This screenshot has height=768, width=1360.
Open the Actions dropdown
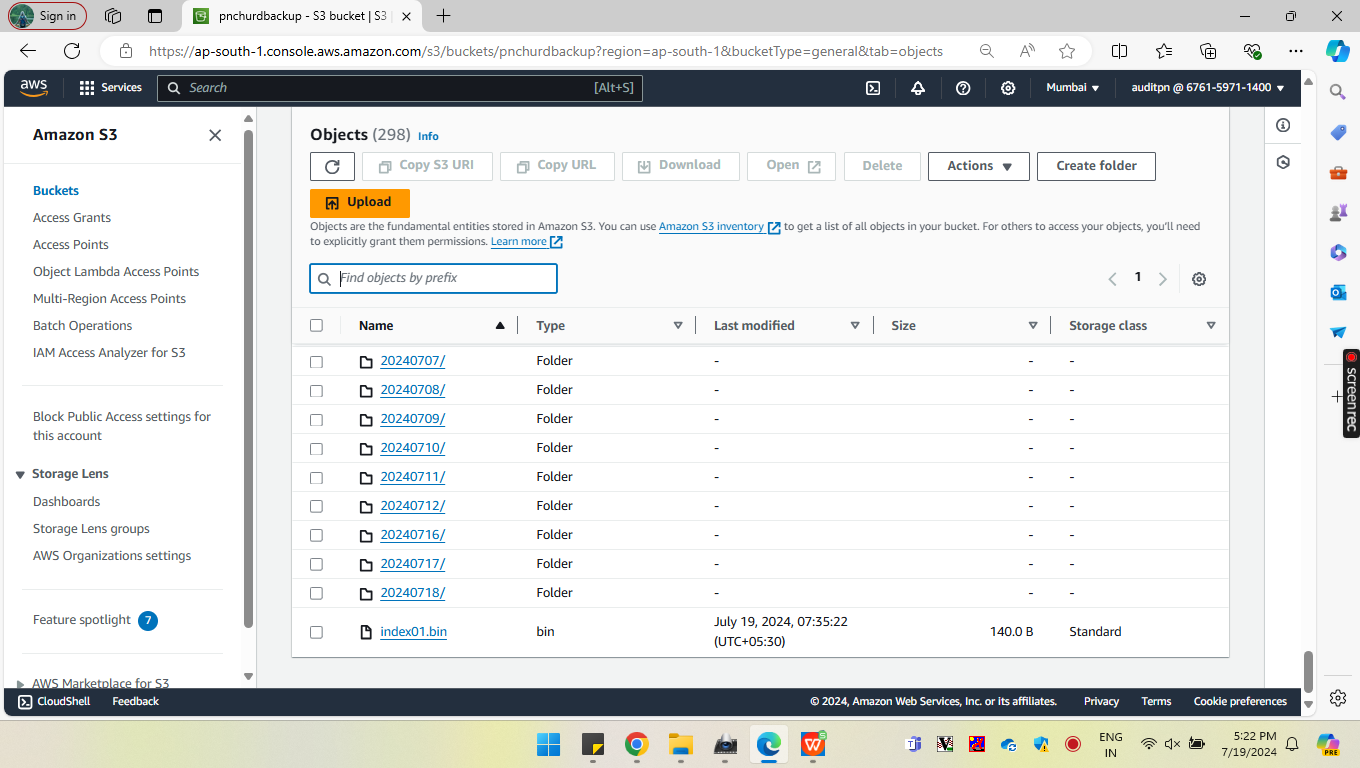tap(979, 166)
